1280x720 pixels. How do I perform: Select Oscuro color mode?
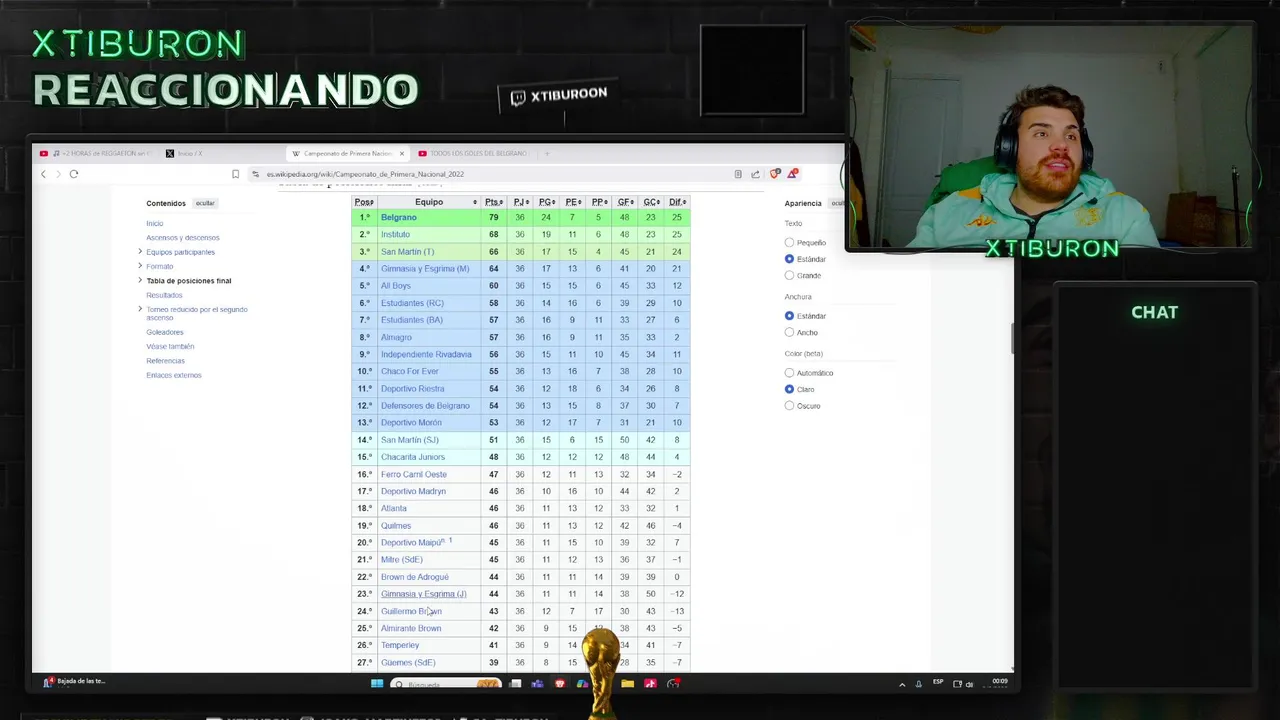click(x=790, y=406)
